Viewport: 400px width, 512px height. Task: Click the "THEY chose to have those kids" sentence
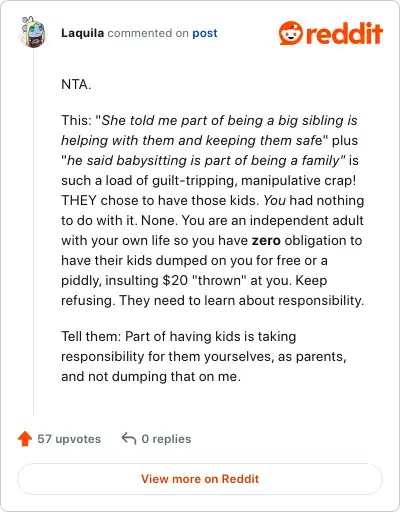pyautogui.click(x=160, y=200)
